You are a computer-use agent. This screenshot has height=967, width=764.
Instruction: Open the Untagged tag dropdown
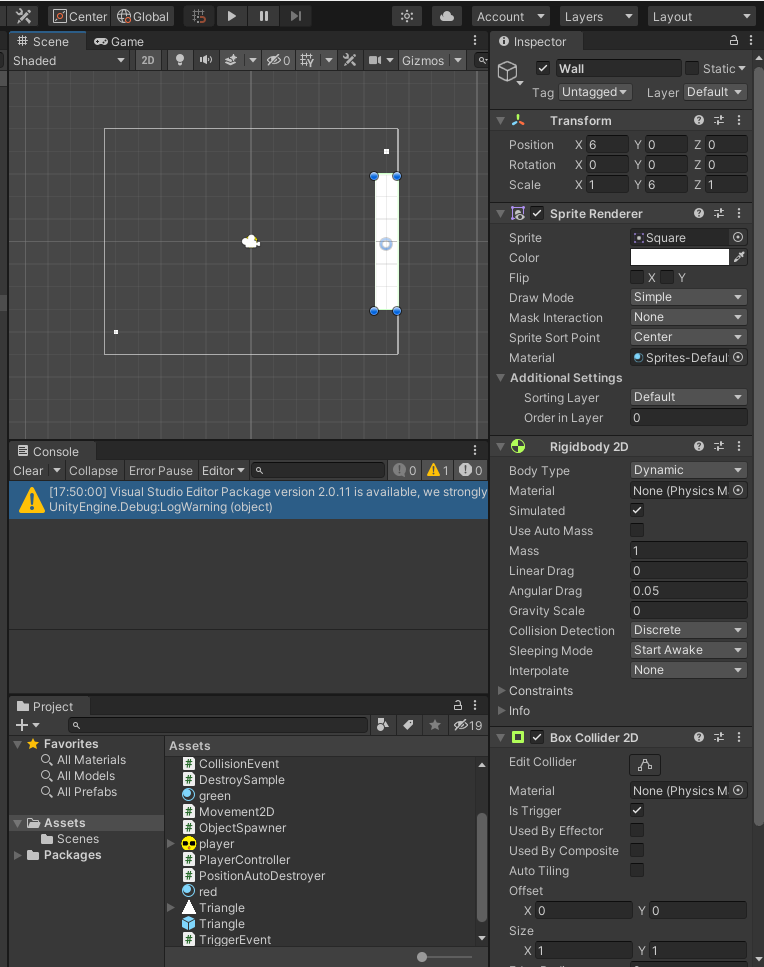pyautogui.click(x=596, y=93)
